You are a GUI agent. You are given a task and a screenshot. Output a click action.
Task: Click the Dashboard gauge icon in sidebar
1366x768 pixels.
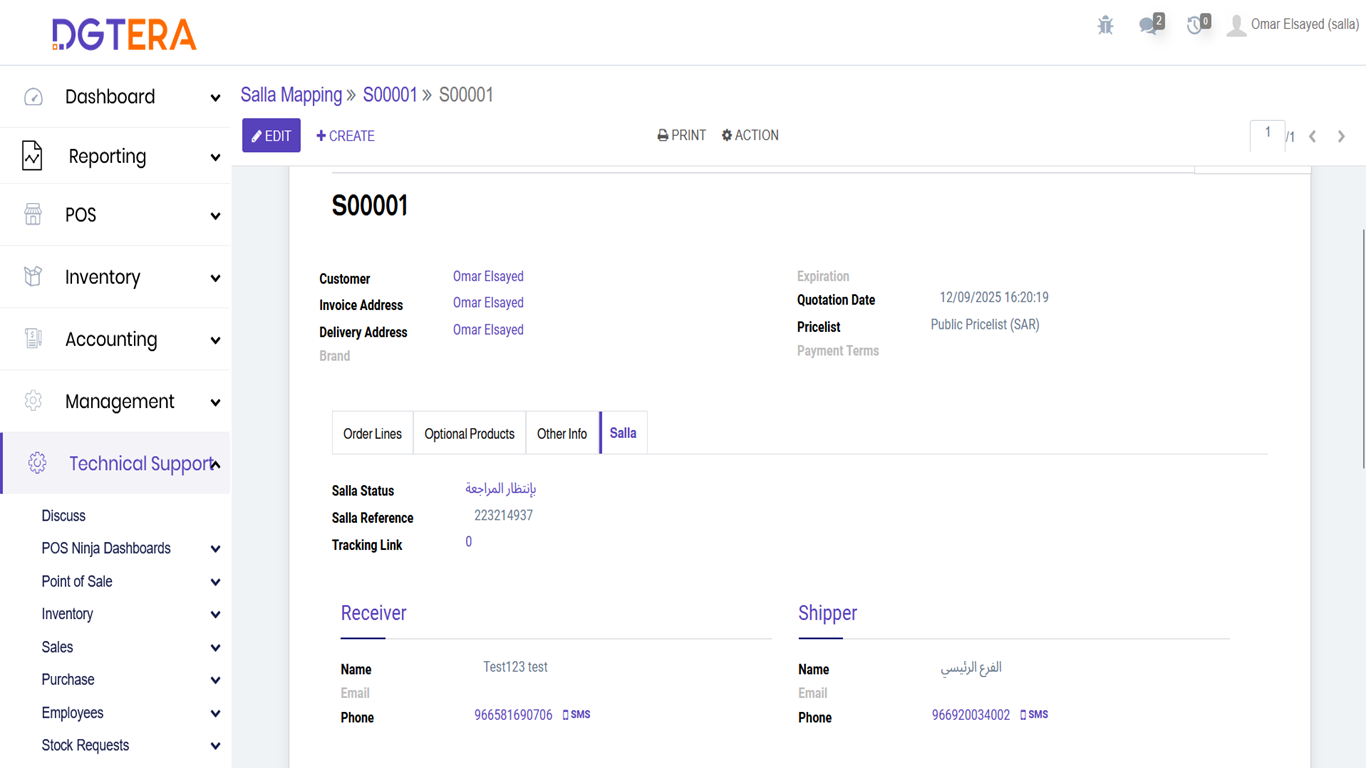(33, 97)
